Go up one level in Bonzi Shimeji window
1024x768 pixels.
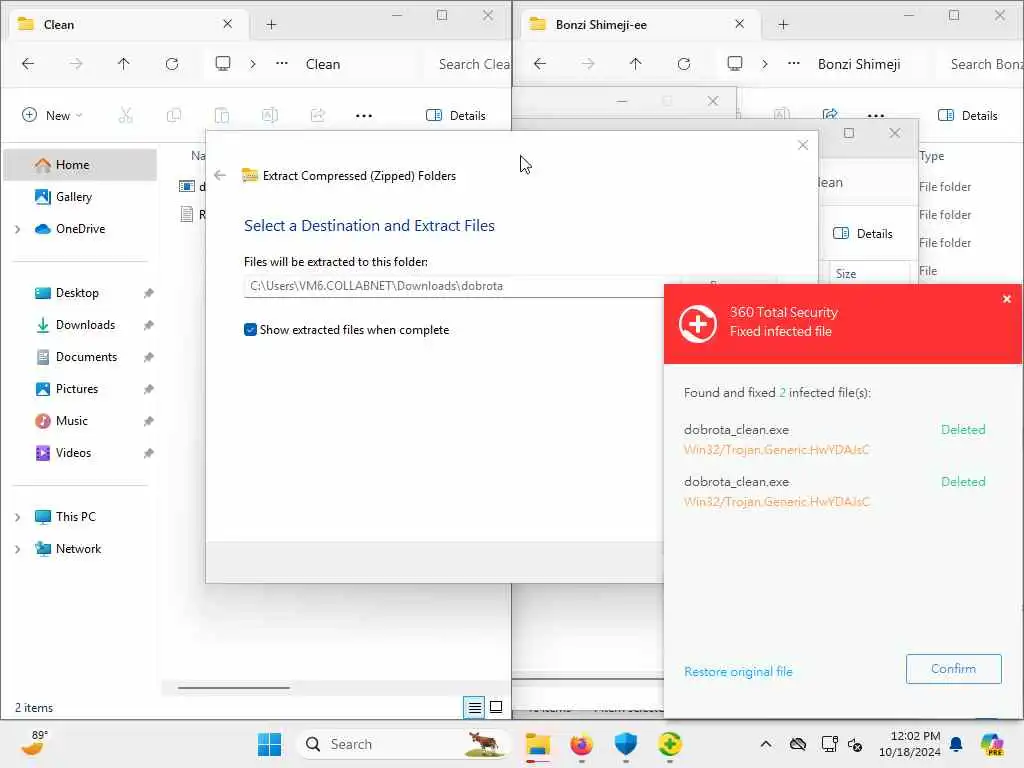tap(635, 64)
